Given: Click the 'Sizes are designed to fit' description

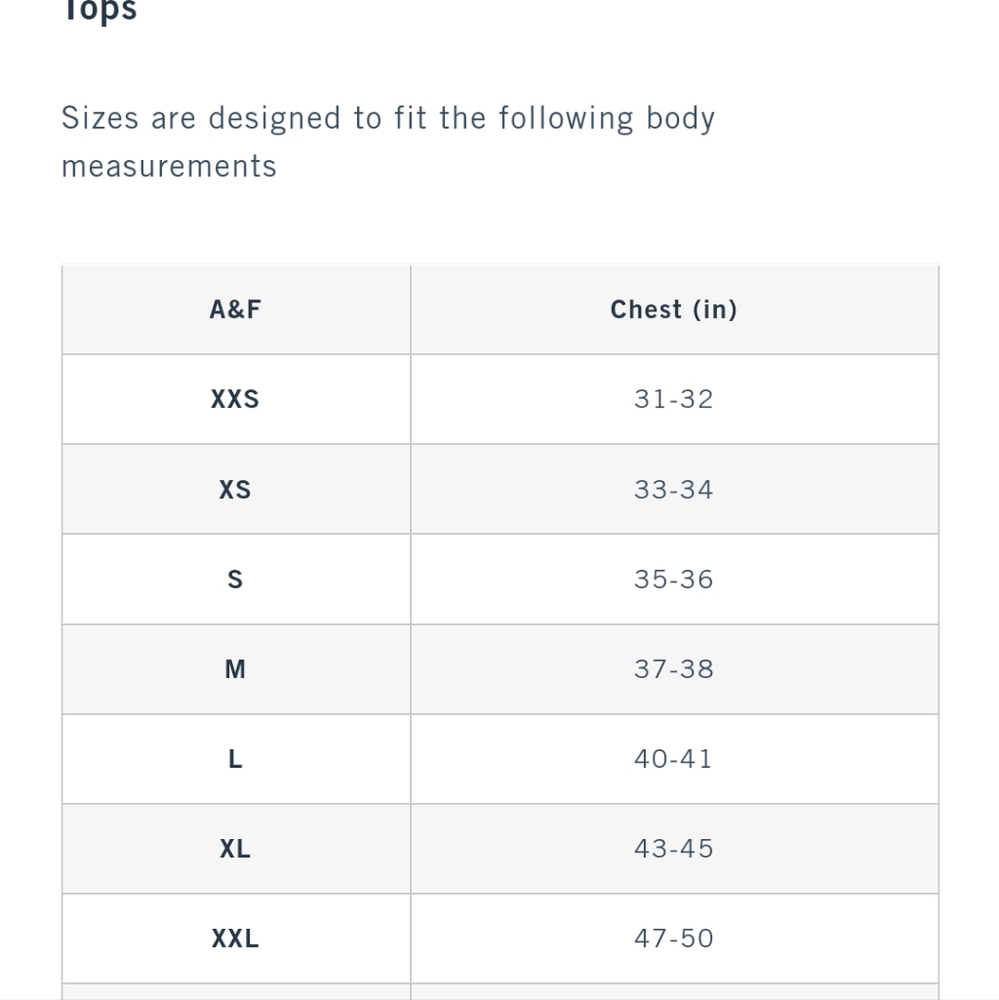Looking at the screenshot, I should [388, 142].
